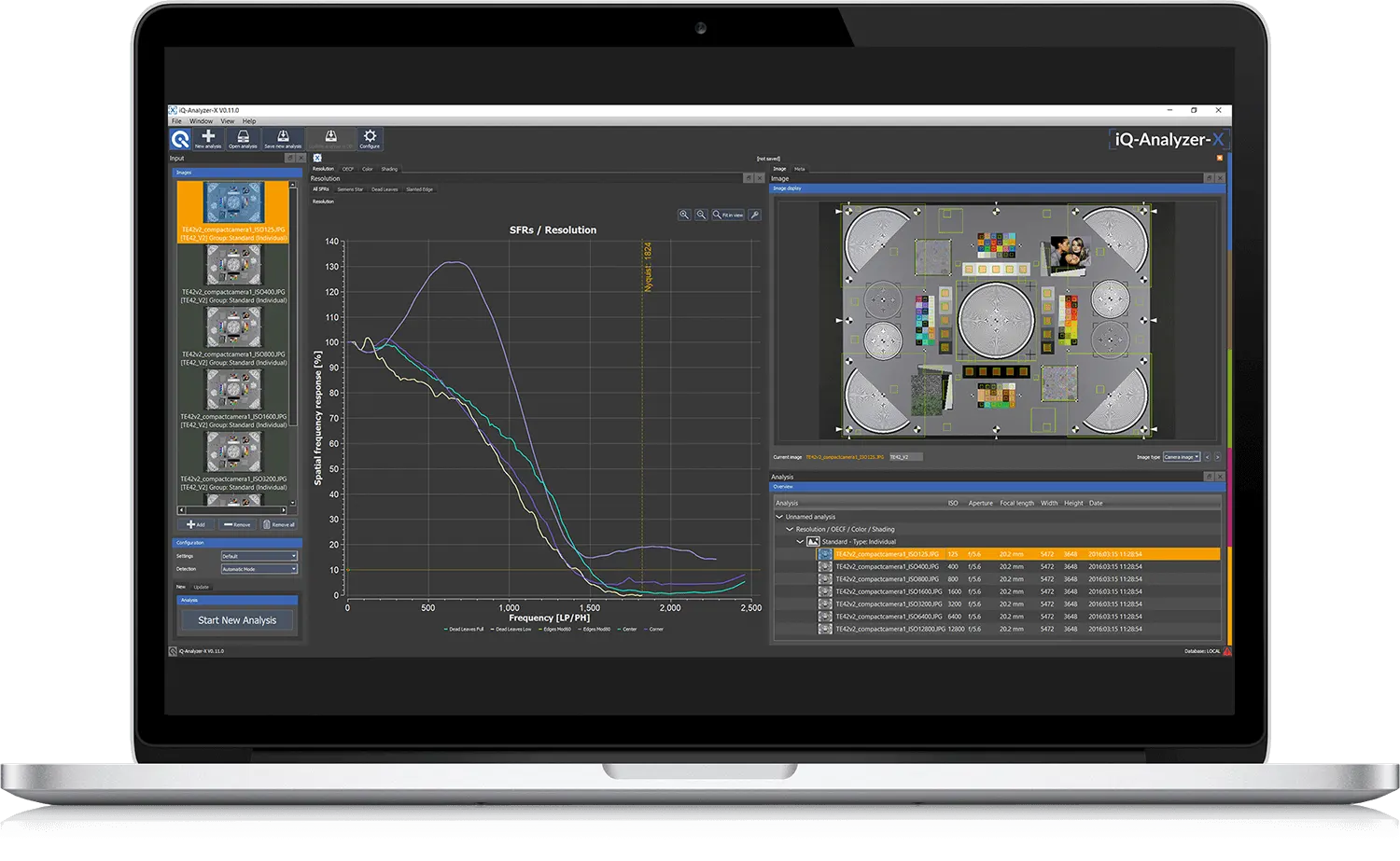Show next image with the right arrow
1400x861 pixels.
pos(1217,457)
